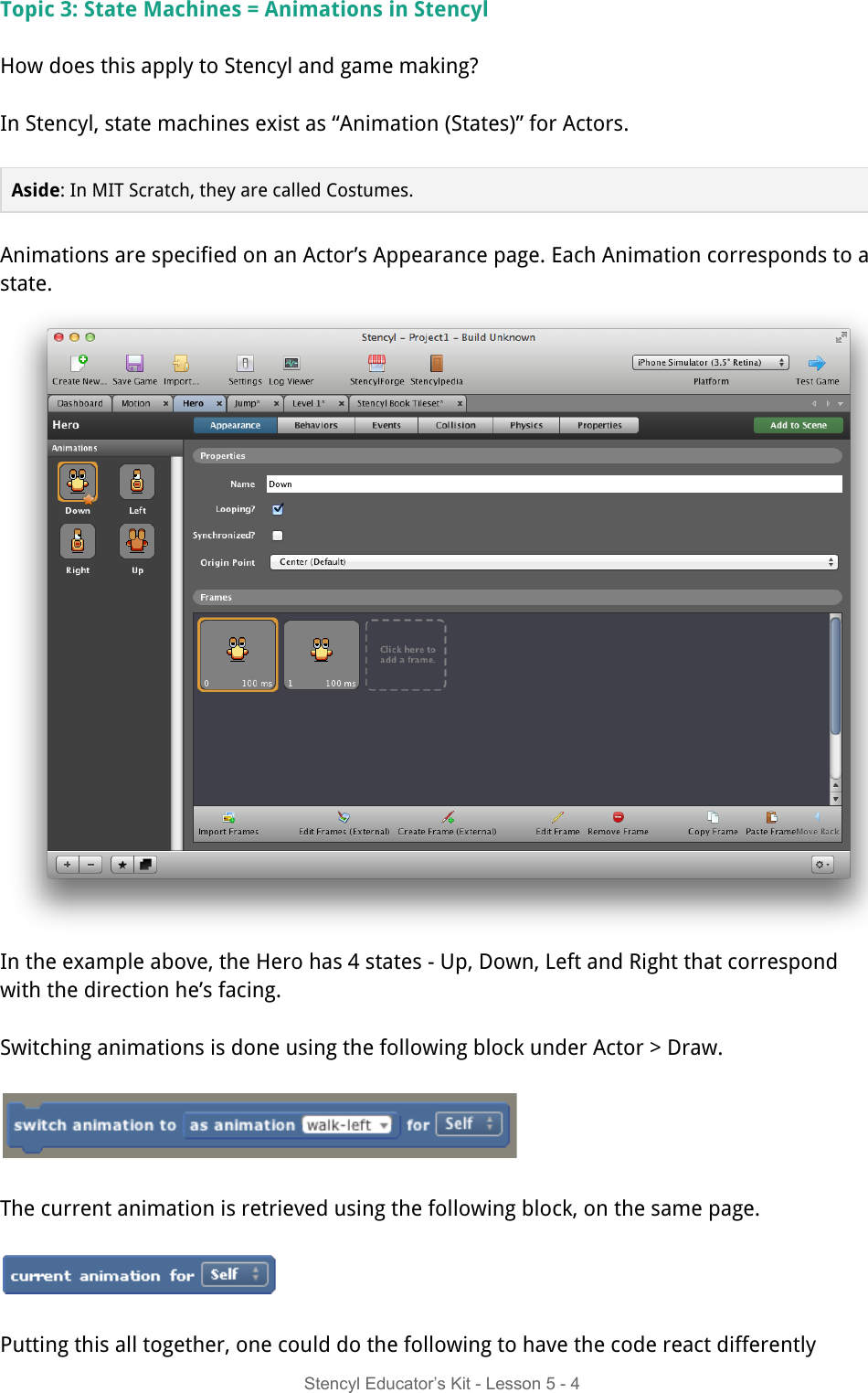The image size is (868, 1393).
Task: Click the Frames scrollbar down arrow
Action: tap(835, 799)
